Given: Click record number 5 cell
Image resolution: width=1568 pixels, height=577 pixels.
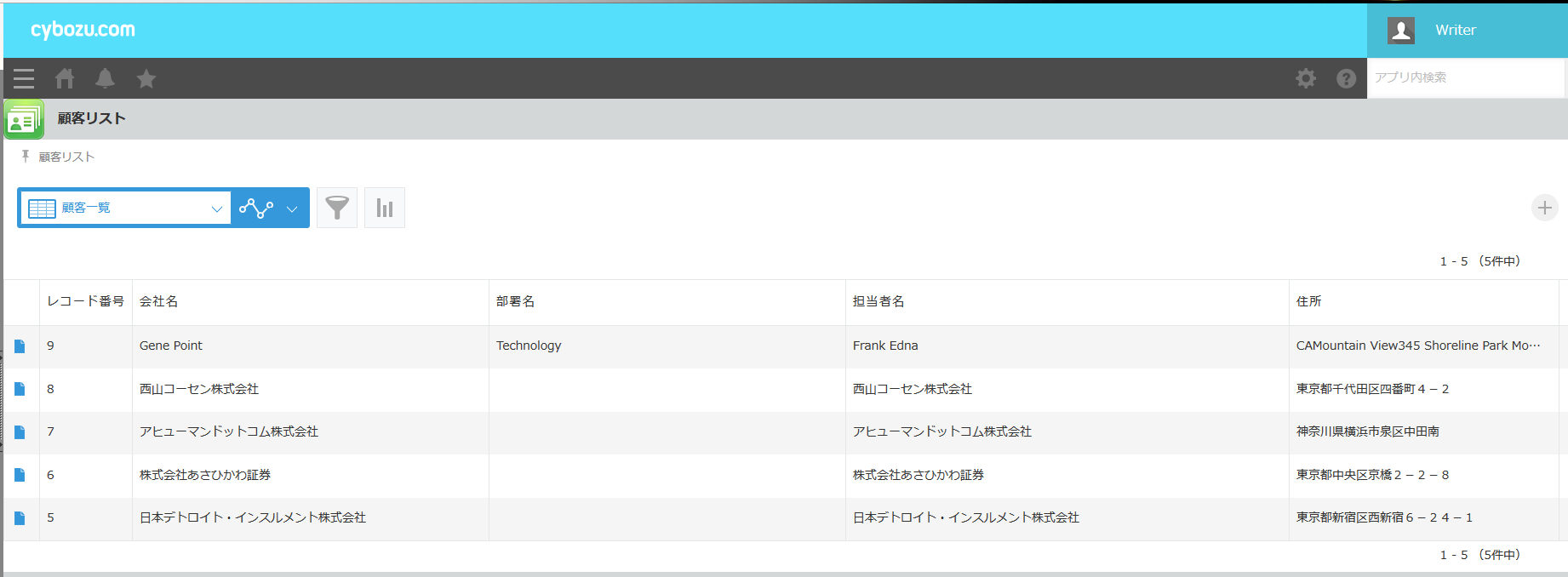Looking at the screenshot, I should point(86,518).
